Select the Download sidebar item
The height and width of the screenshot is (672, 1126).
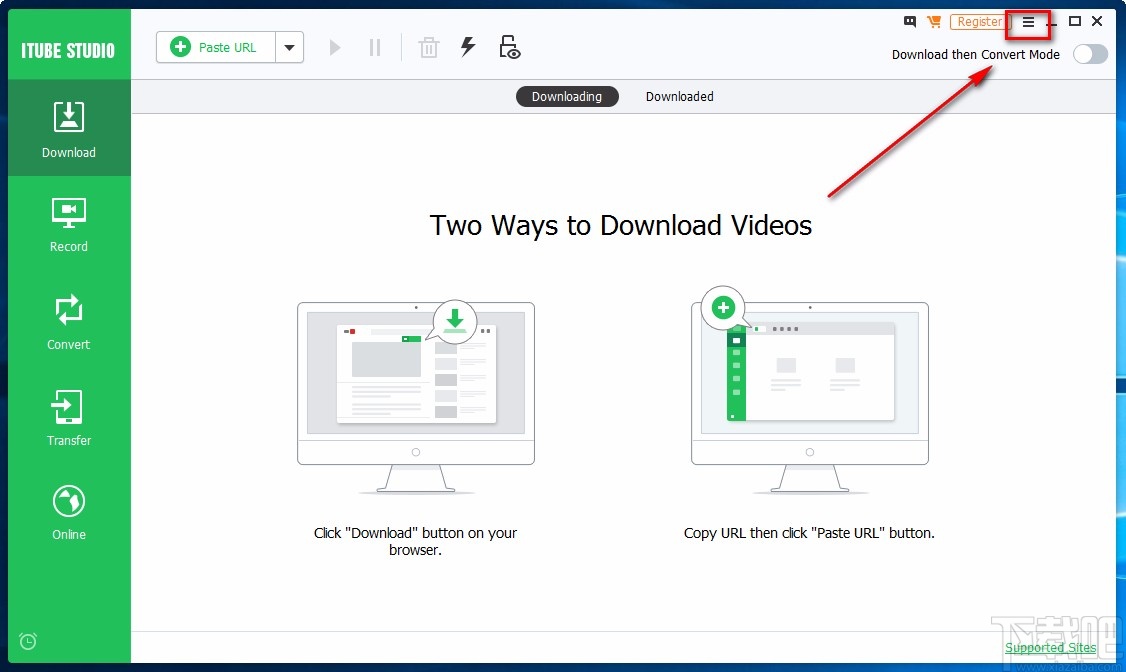point(68,128)
